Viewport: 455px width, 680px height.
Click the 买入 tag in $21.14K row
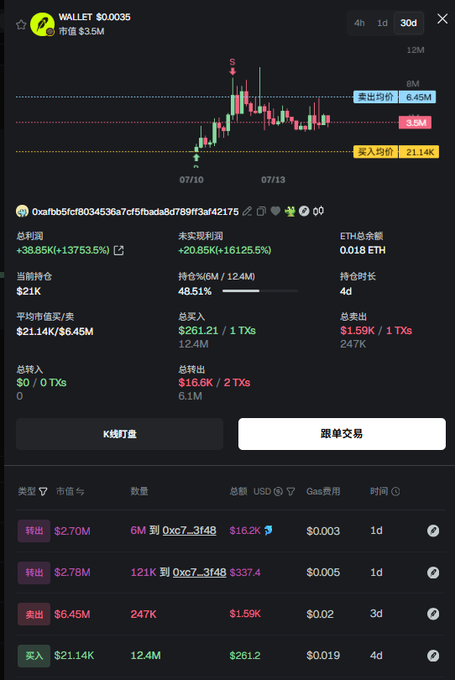[34, 656]
